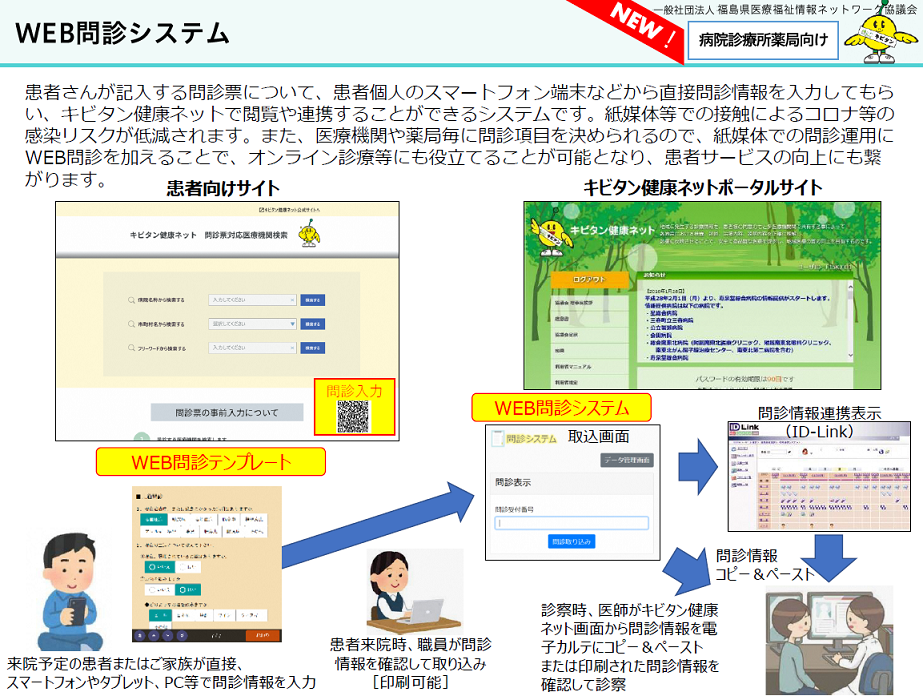Open the データ管理画面 tab on 取込画面
The image size is (923, 696).
[x=627, y=461]
